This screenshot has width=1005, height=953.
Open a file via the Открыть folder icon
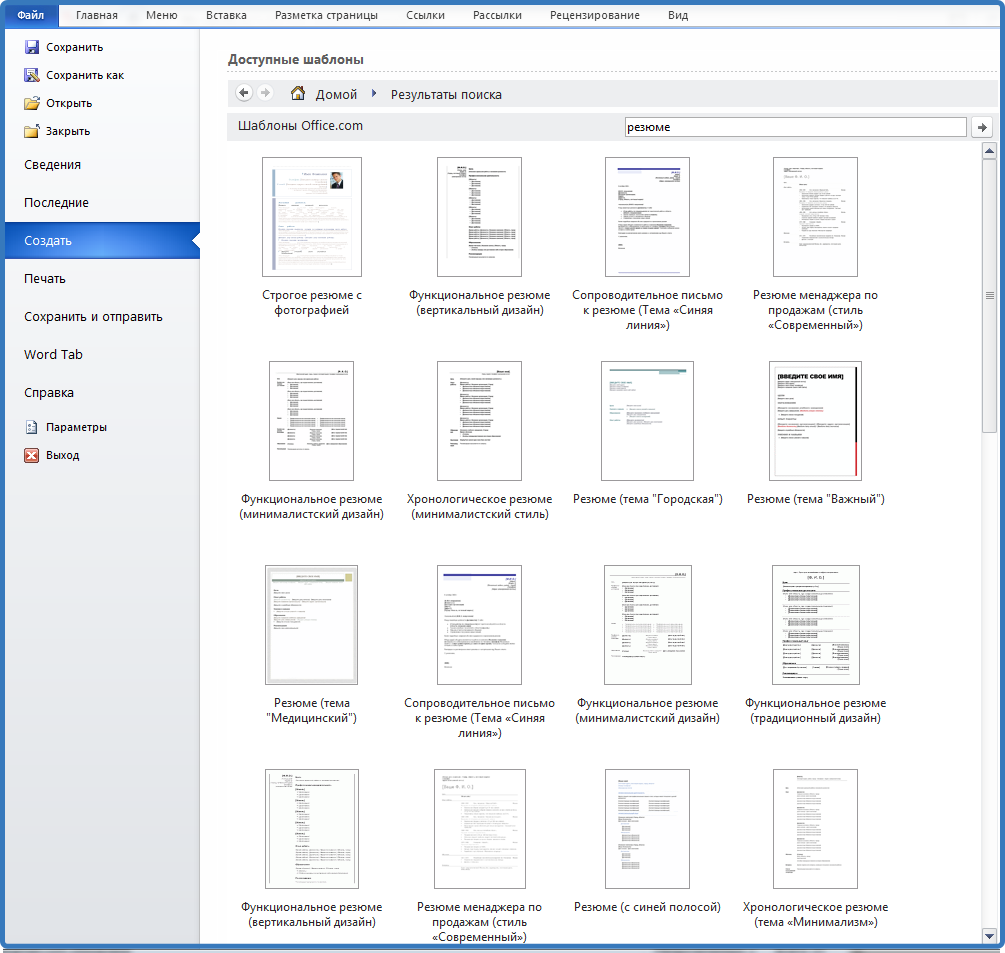(x=32, y=103)
